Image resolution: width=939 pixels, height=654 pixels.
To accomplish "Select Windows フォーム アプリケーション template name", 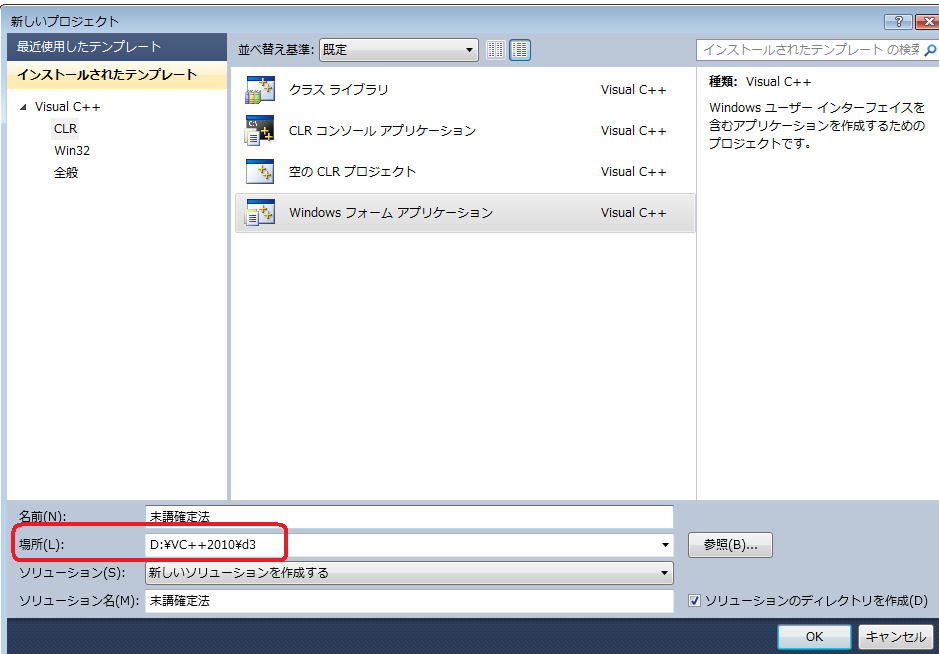I will (x=390, y=212).
